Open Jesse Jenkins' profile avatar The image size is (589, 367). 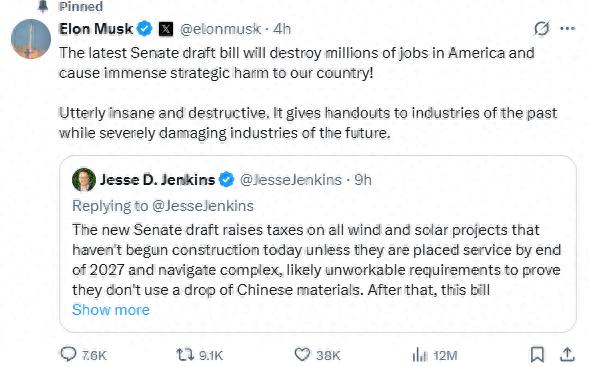click(x=84, y=180)
